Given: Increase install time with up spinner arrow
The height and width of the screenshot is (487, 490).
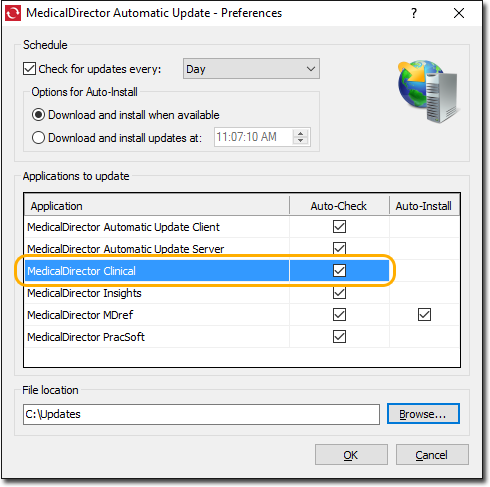Looking at the screenshot, I should click(300, 133).
